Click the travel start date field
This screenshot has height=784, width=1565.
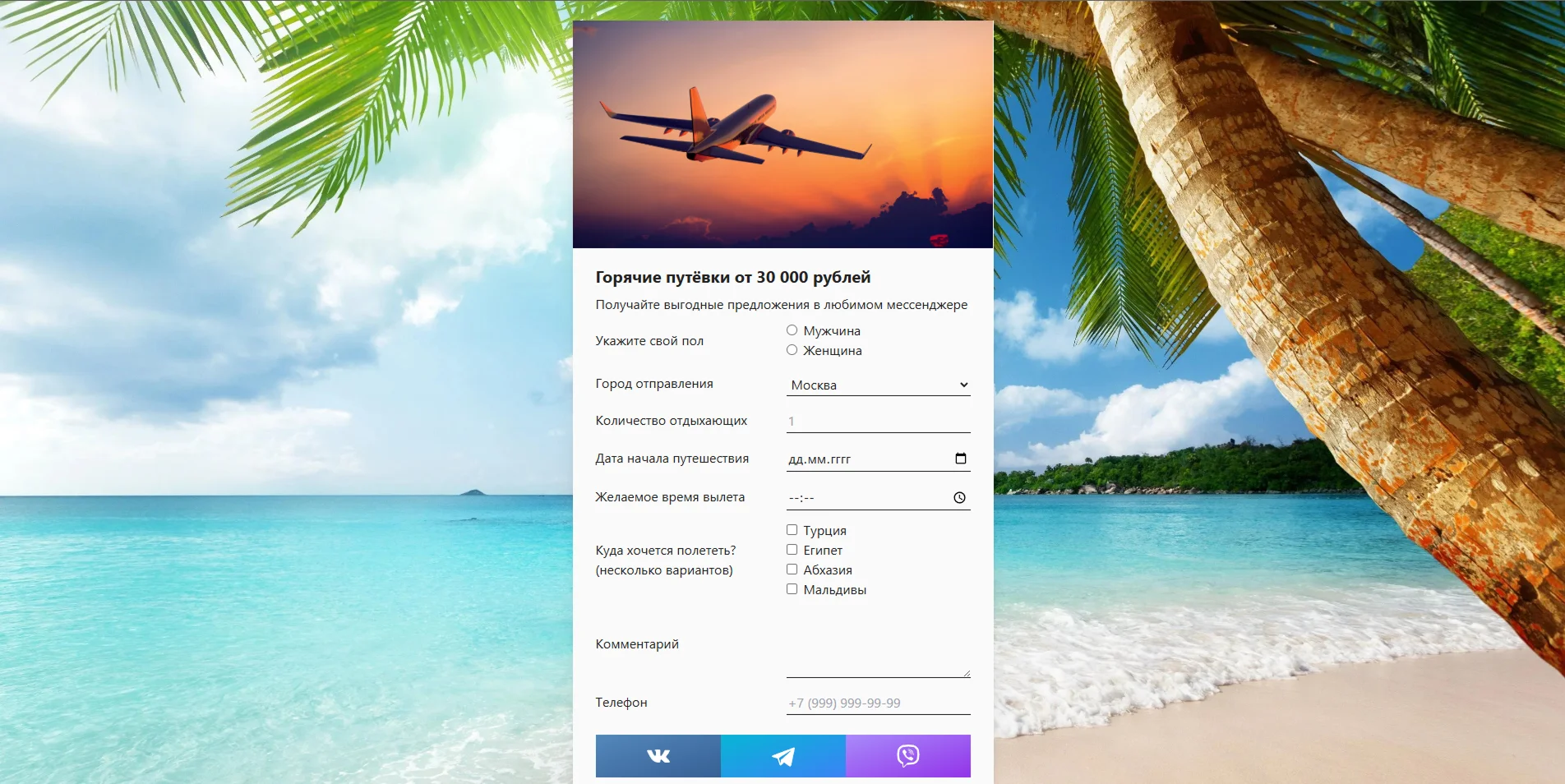(863, 459)
